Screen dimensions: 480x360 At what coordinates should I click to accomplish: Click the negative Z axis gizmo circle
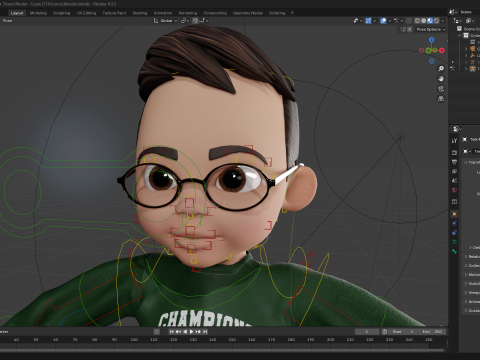click(x=432, y=61)
